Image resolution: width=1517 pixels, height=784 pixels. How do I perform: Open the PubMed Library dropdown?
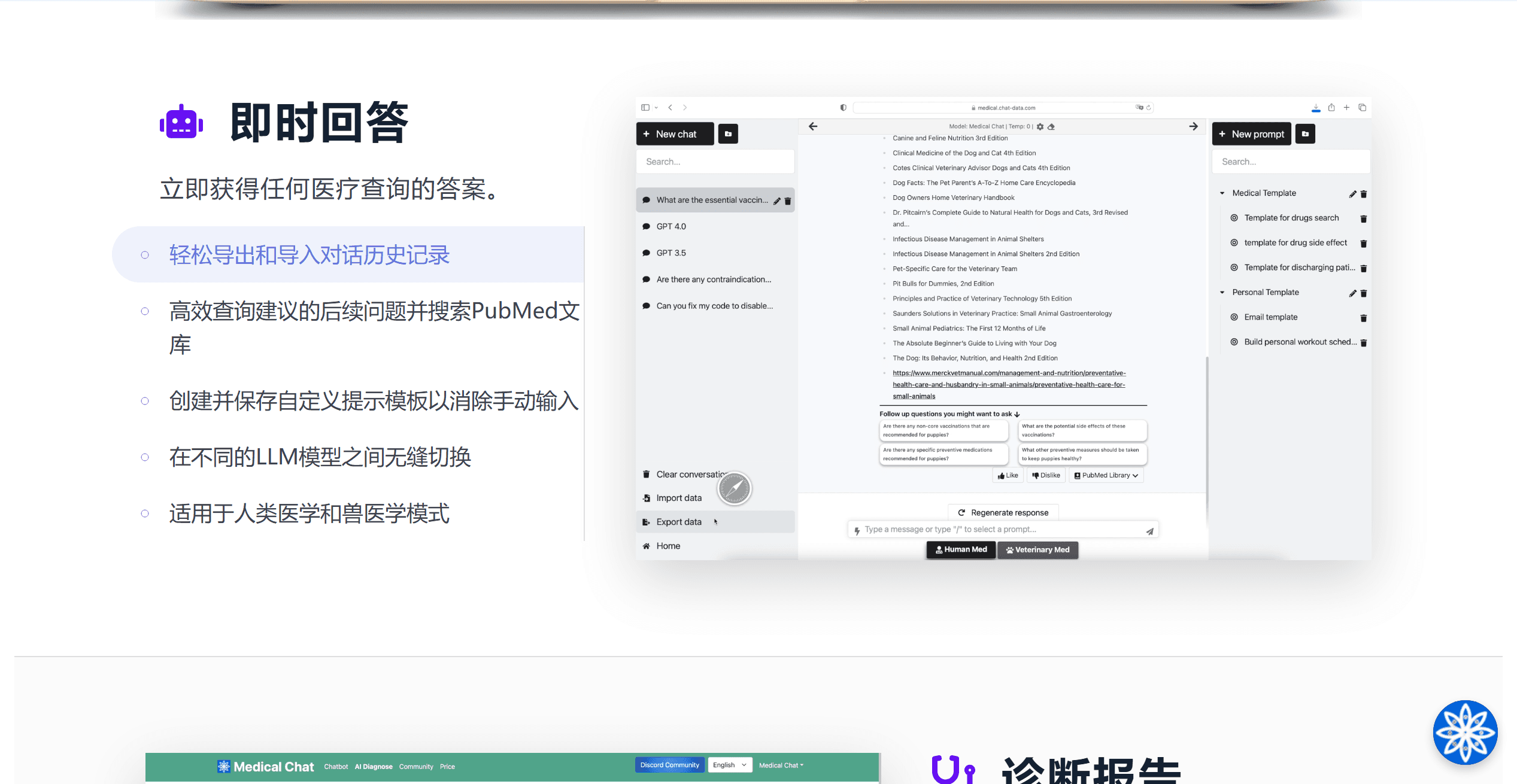coord(1106,475)
